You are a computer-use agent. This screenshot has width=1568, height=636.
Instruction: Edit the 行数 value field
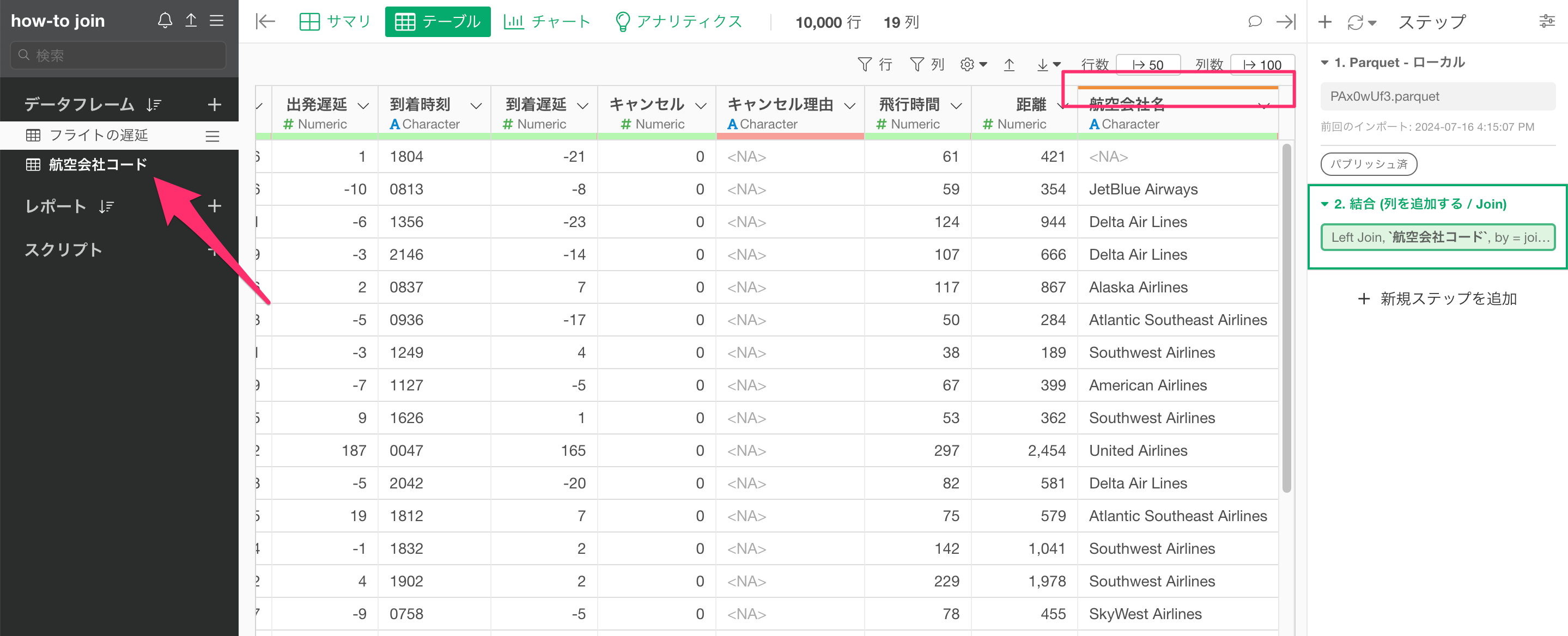point(1148,64)
